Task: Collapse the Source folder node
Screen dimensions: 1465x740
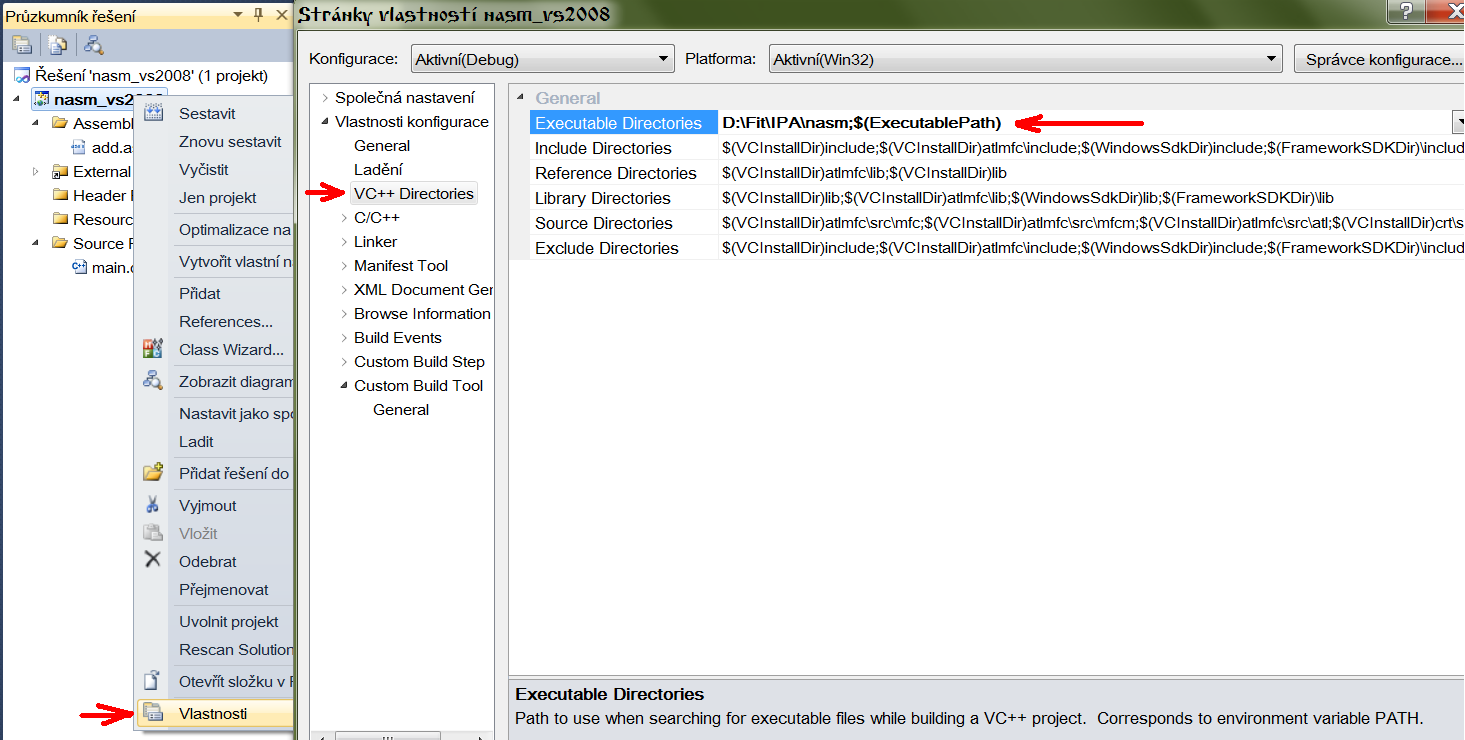Action: click(36, 243)
